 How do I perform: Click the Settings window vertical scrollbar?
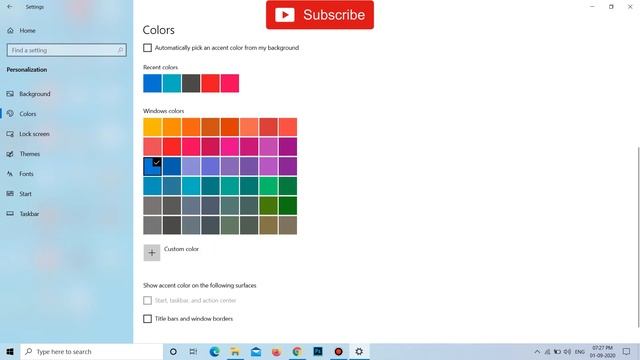coord(638,237)
